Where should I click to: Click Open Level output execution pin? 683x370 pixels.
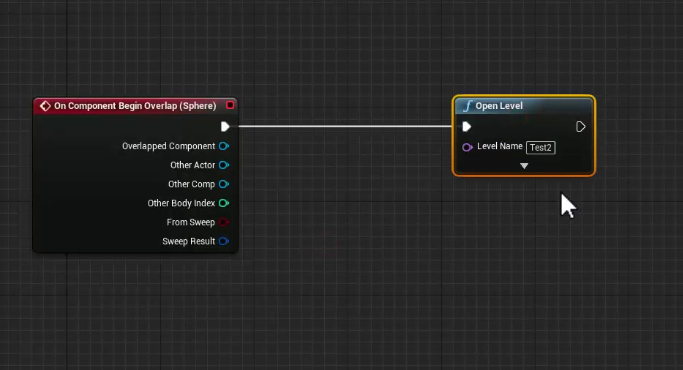pyautogui.click(x=581, y=127)
